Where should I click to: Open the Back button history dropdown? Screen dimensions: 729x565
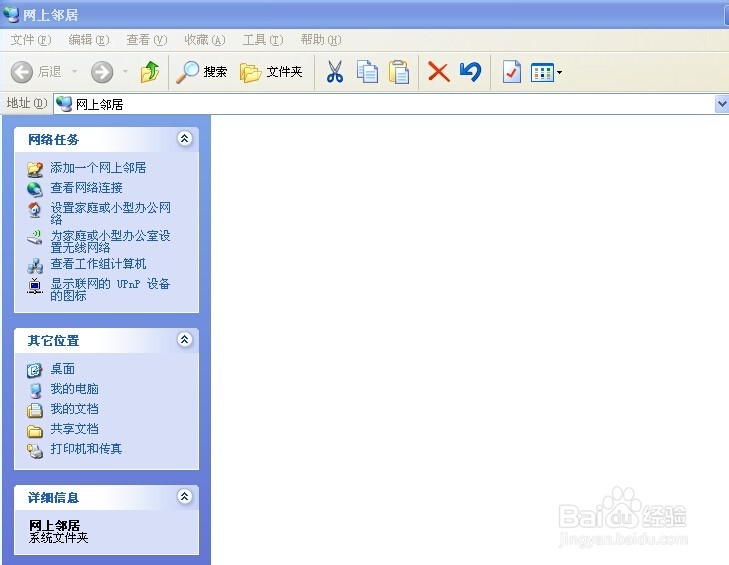74,72
